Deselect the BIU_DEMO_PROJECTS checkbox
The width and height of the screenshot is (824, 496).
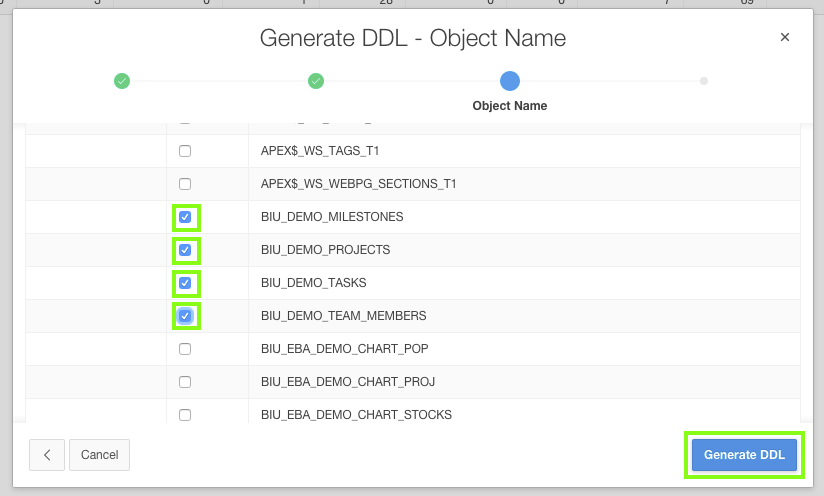185,250
